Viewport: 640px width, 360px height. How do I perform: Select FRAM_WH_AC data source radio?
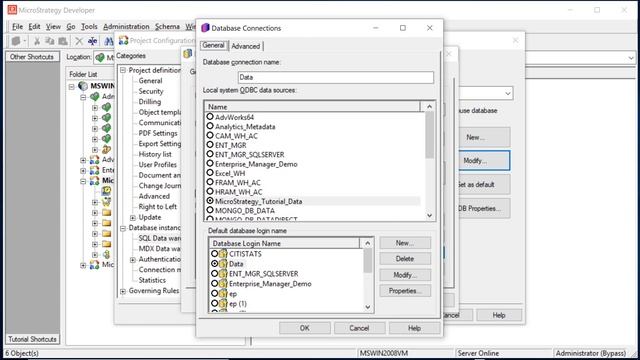click(210, 182)
